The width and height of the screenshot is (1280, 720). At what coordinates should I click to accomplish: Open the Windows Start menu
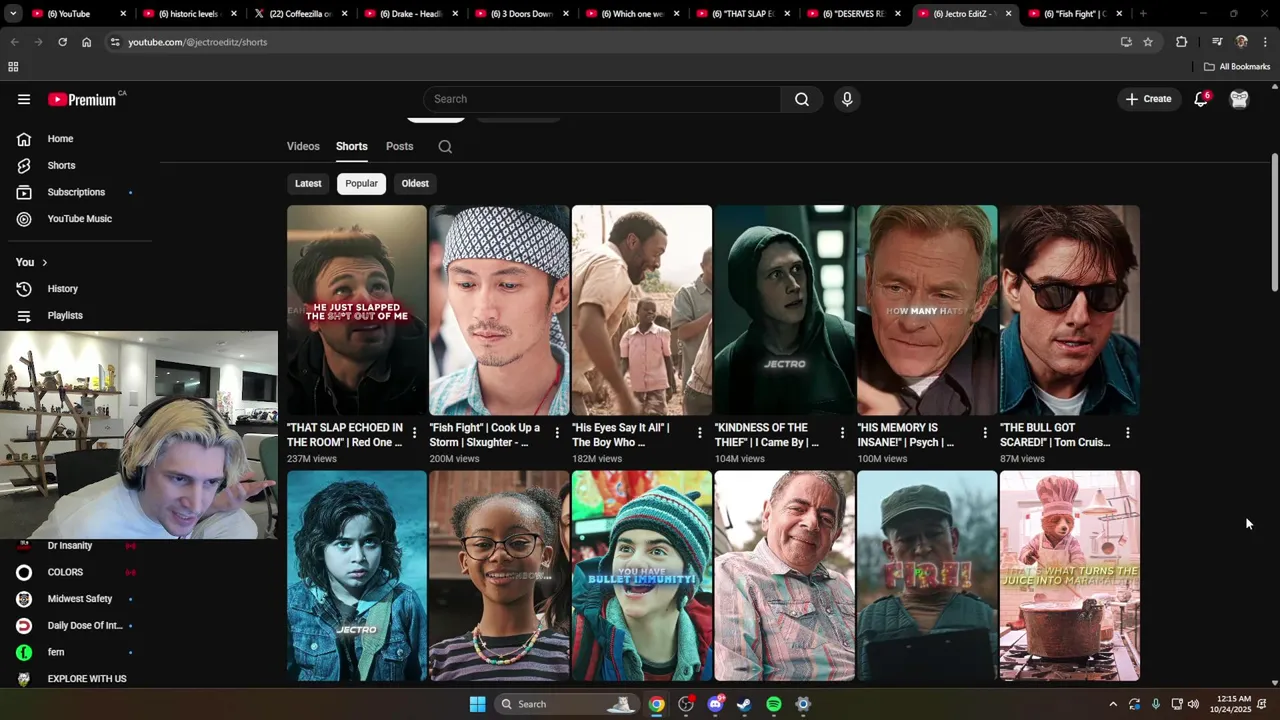pos(477,704)
